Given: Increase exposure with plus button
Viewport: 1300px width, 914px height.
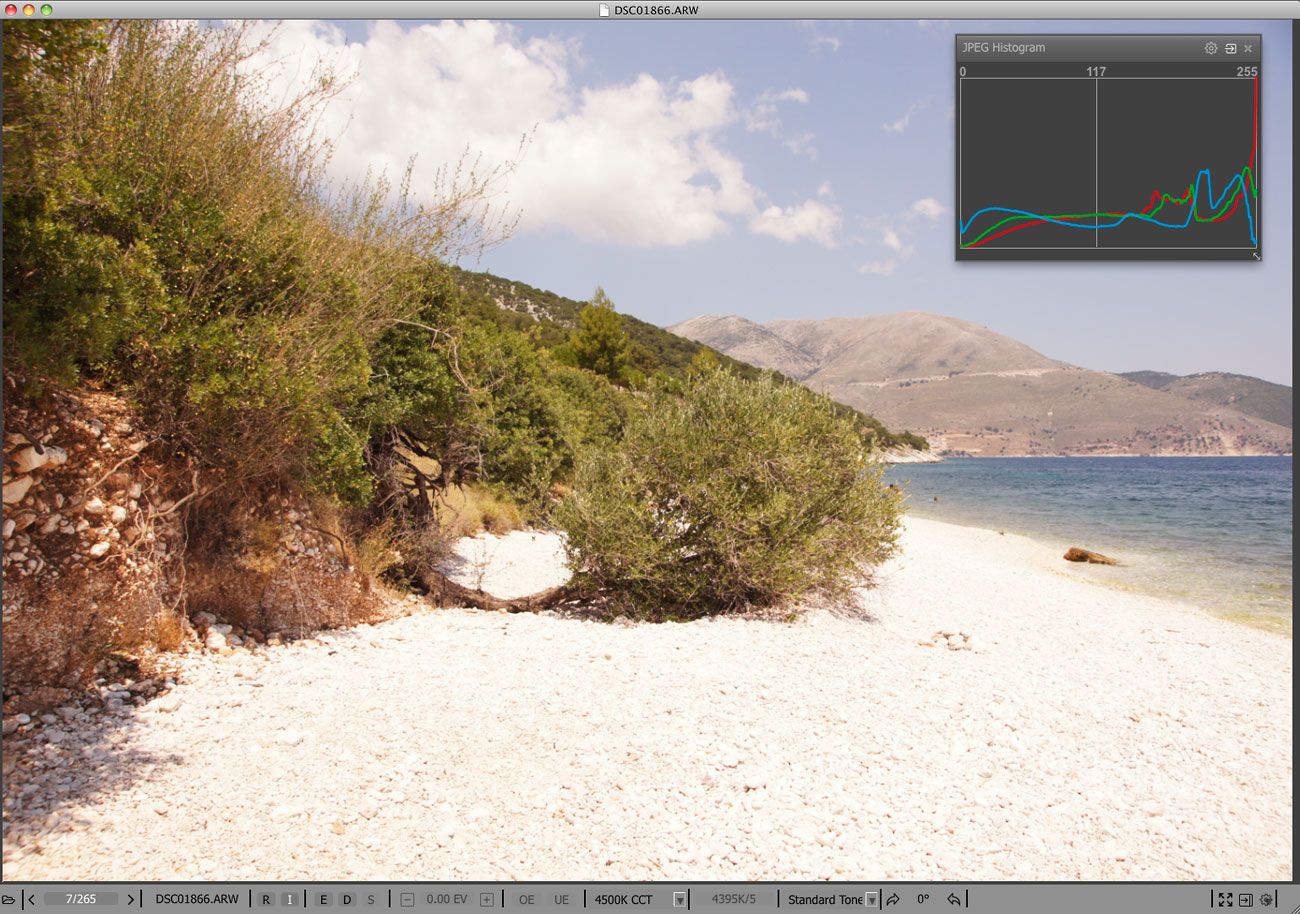Looking at the screenshot, I should click(486, 899).
